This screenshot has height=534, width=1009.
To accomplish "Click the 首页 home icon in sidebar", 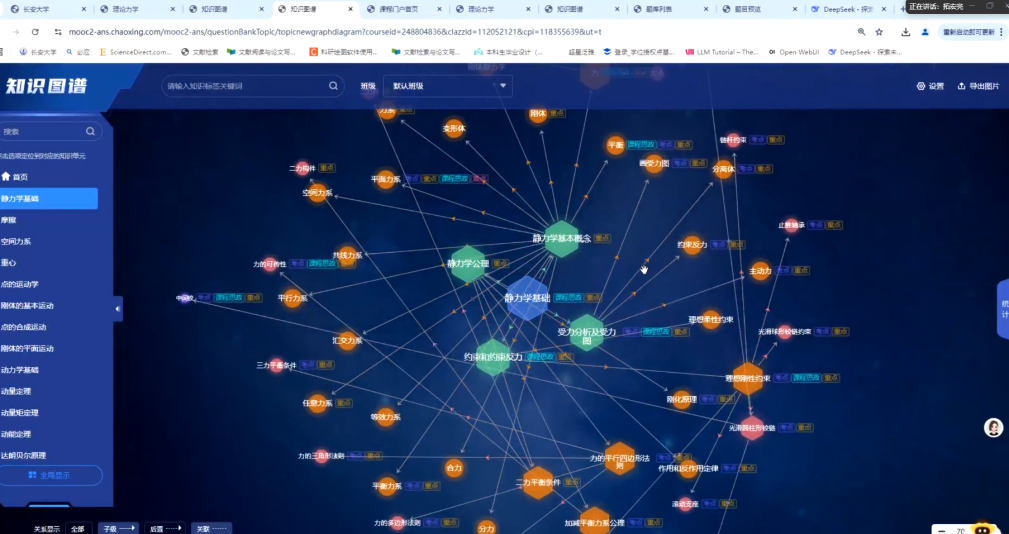I will pos(5,177).
